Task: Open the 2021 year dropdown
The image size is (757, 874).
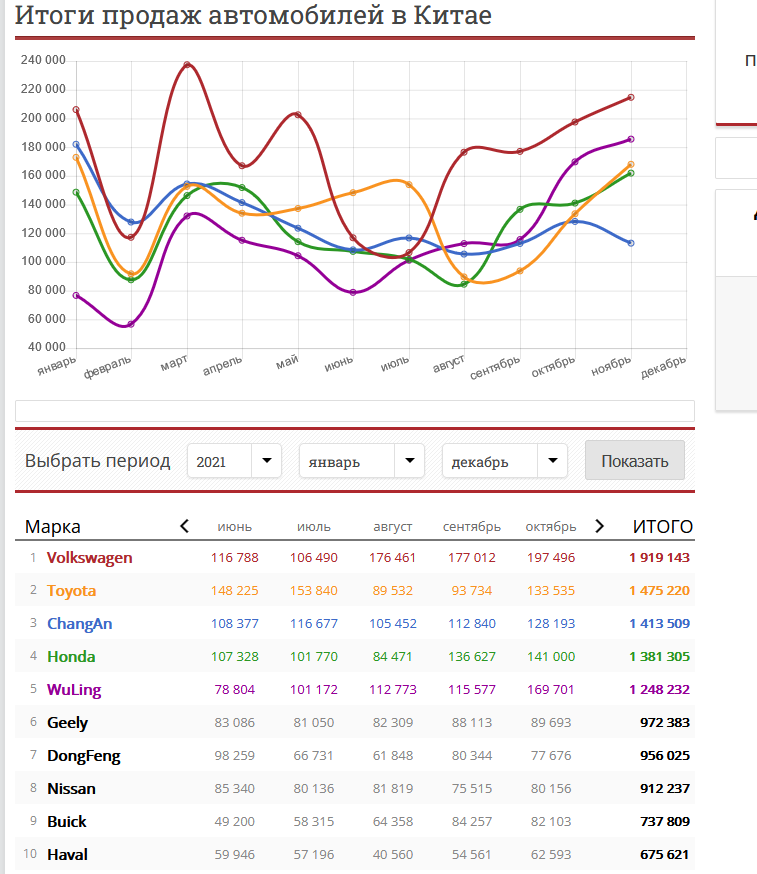Action: (x=234, y=461)
